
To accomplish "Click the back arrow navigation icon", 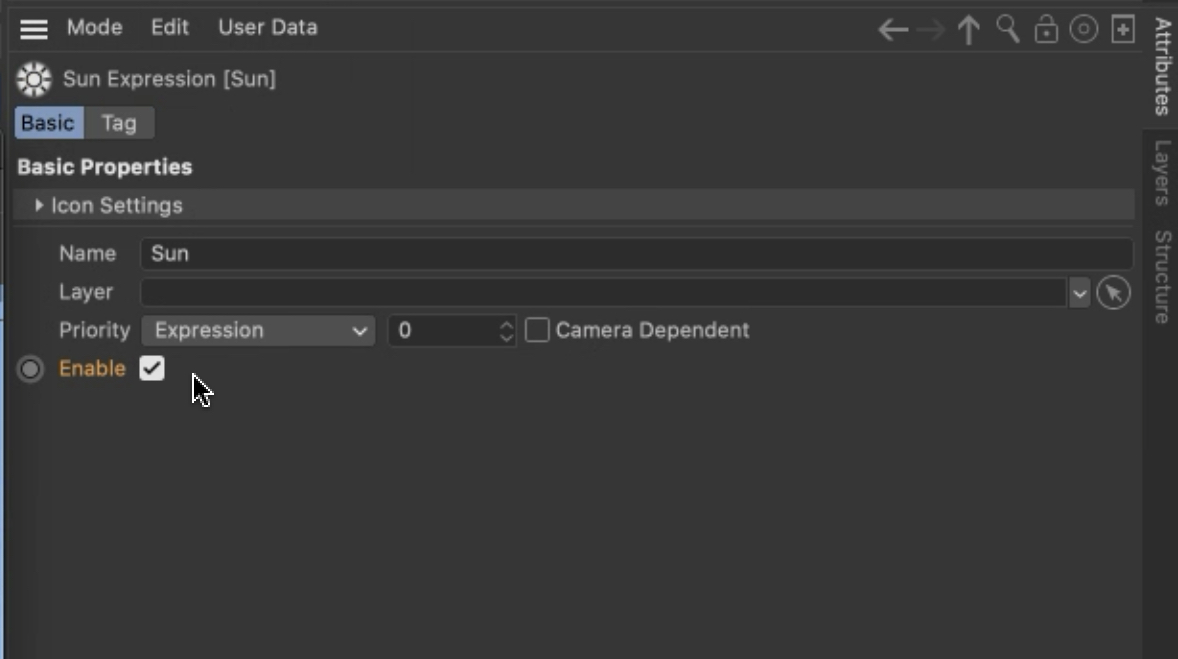I will [892, 30].
